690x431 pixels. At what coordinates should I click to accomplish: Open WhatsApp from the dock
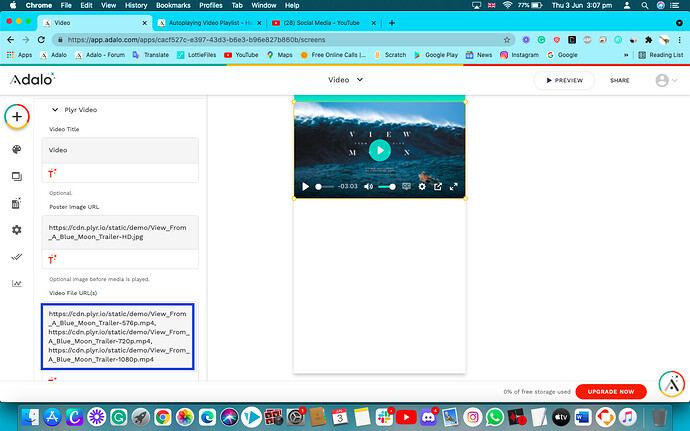495,417
